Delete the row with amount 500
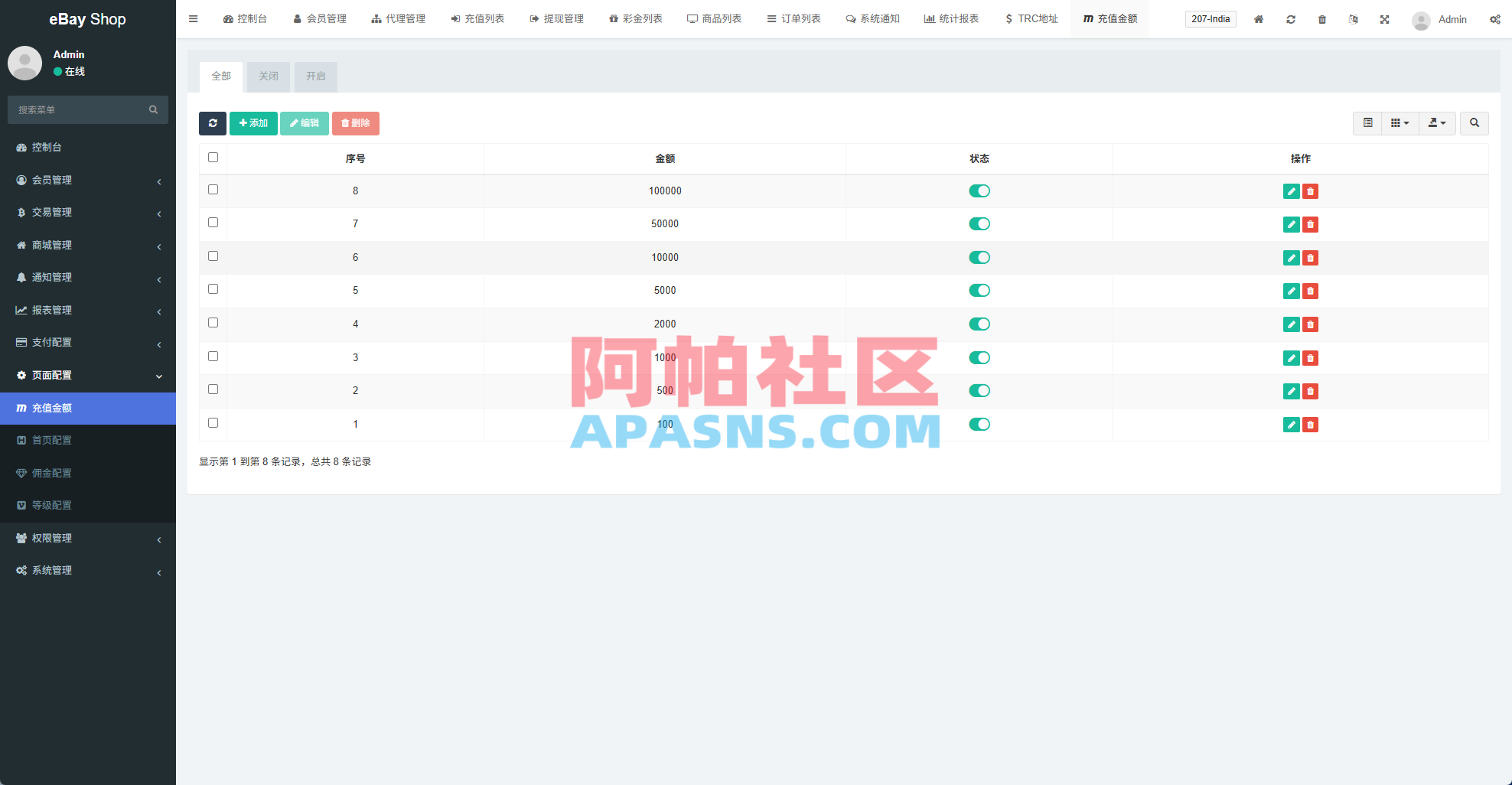The height and width of the screenshot is (785, 1512). pos(1311,391)
